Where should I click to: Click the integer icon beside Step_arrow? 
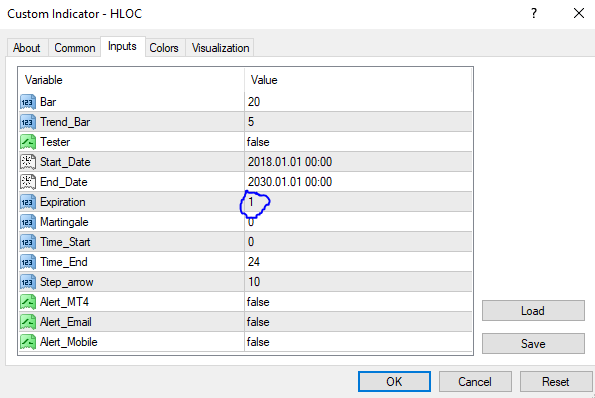(x=28, y=282)
